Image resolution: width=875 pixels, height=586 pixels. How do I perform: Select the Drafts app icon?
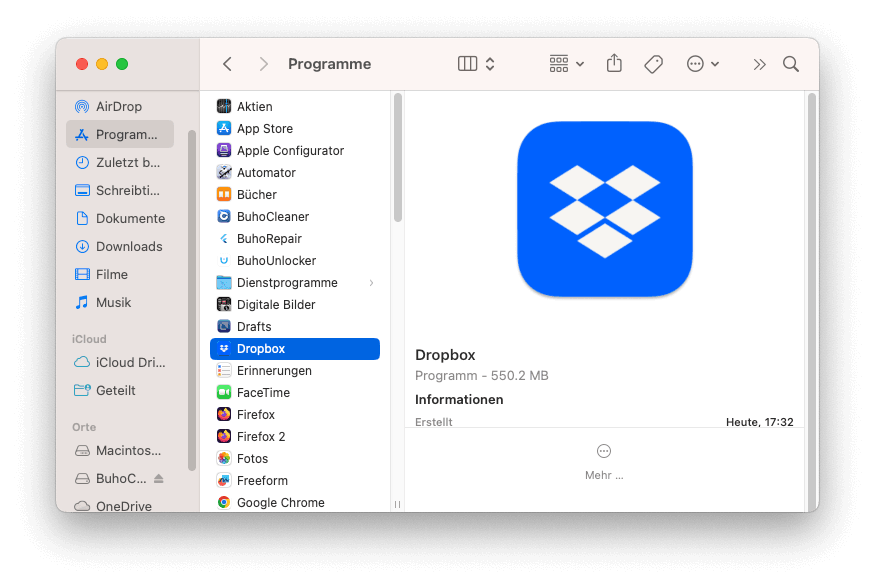point(224,326)
